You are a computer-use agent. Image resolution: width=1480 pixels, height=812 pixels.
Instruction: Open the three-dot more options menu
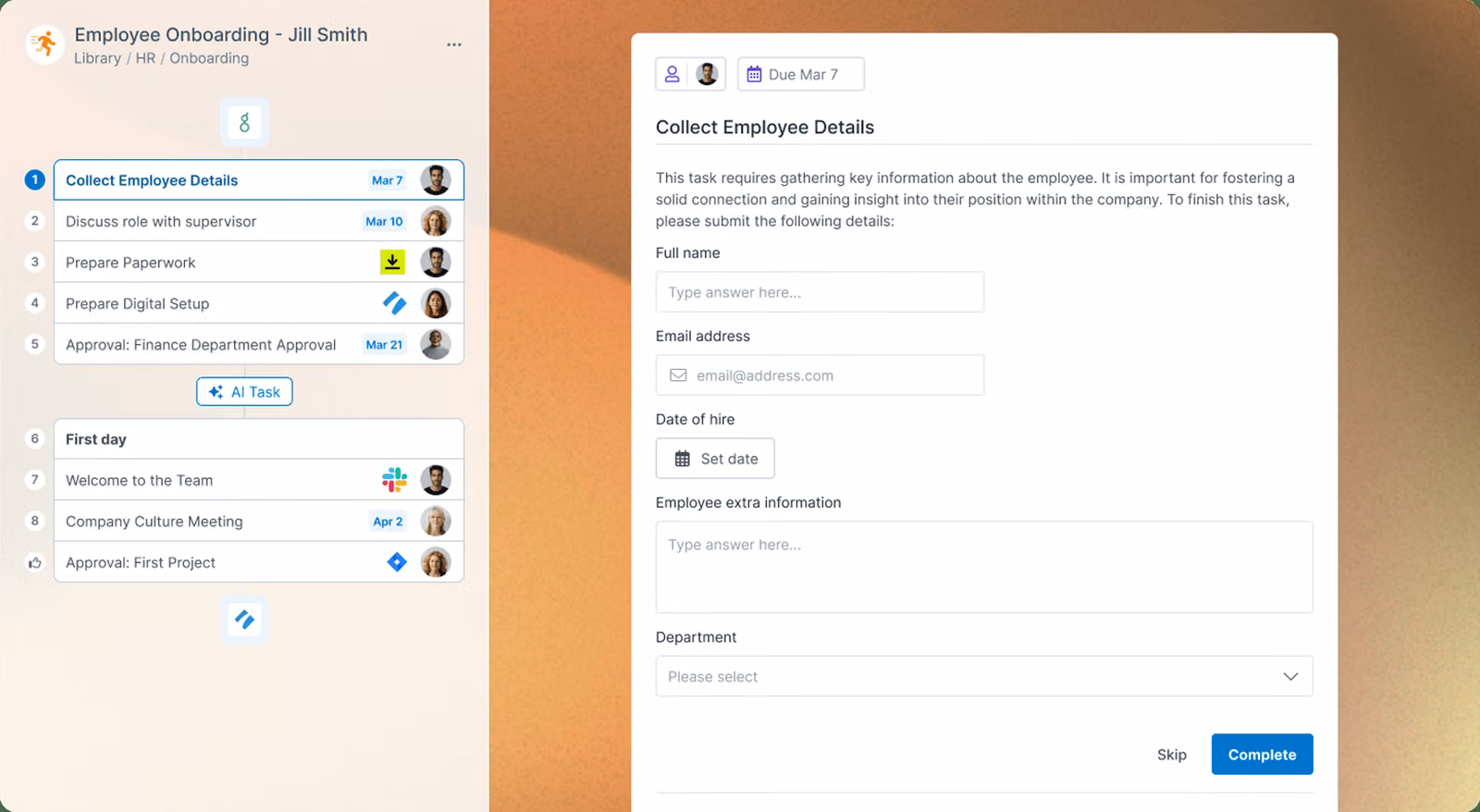(x=453, y=44)
